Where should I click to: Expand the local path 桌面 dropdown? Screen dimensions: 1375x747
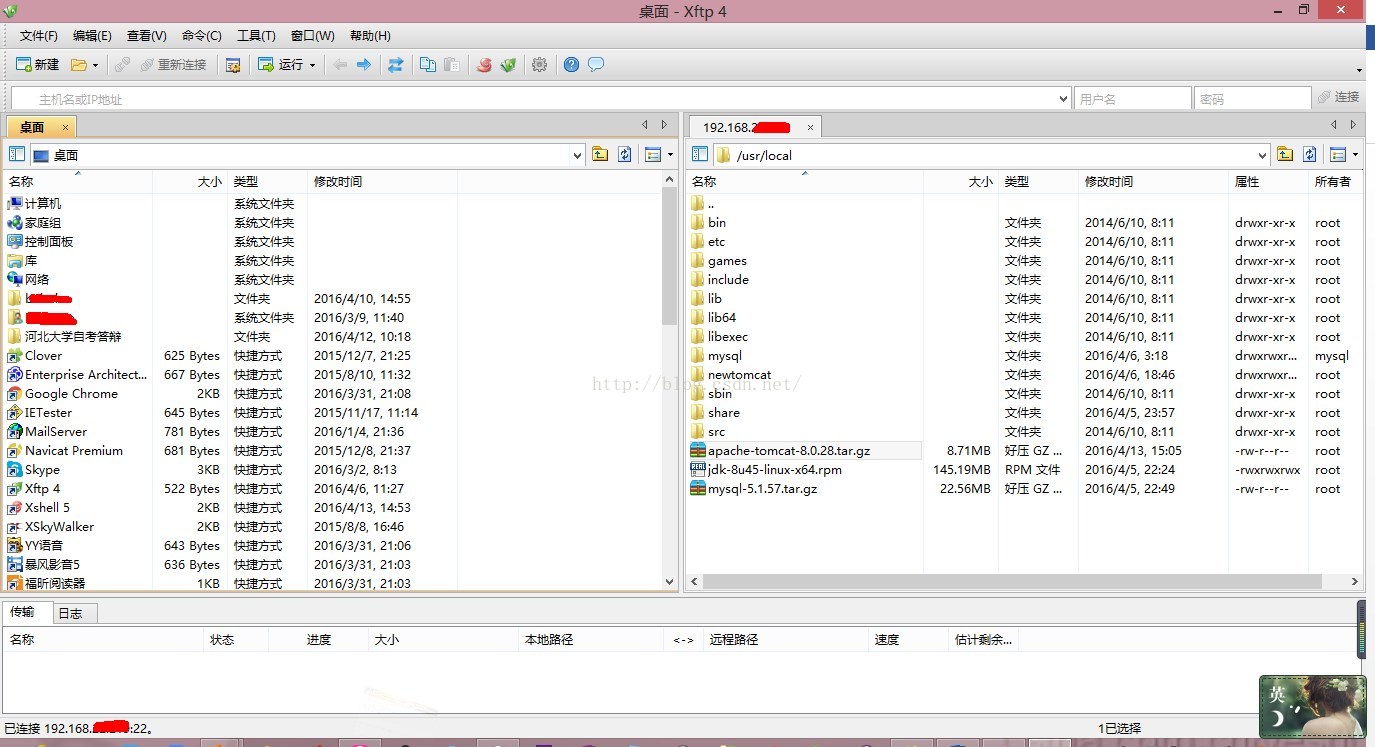pos(577,155)
